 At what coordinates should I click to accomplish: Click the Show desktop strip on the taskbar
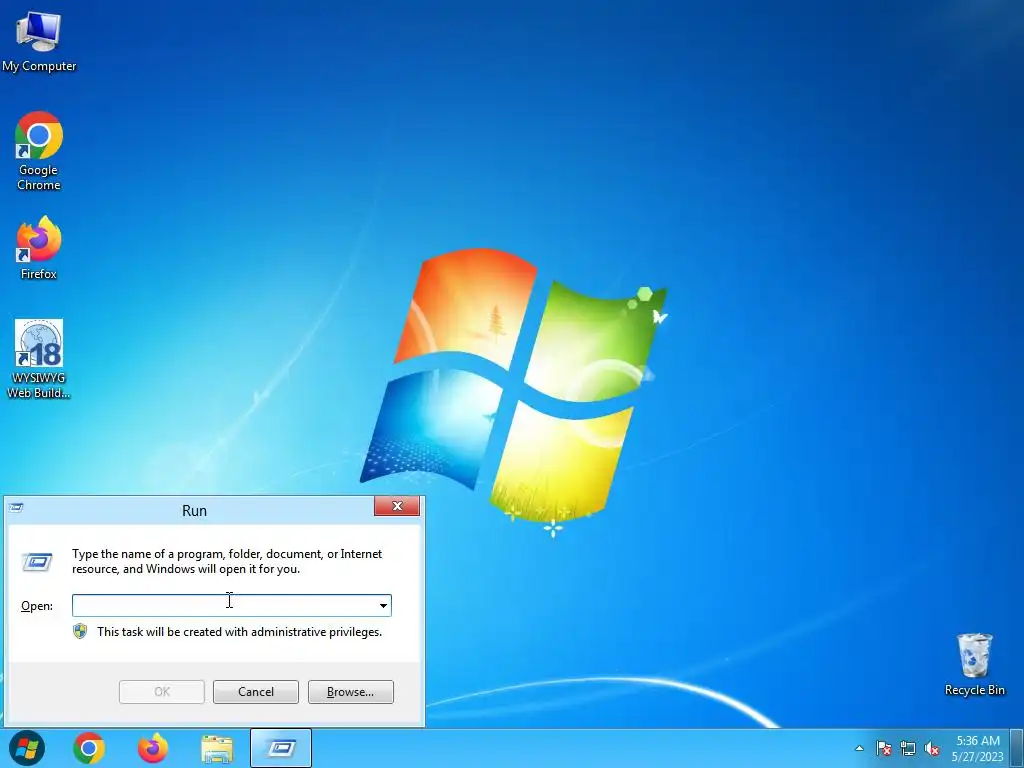point(1017,748)
